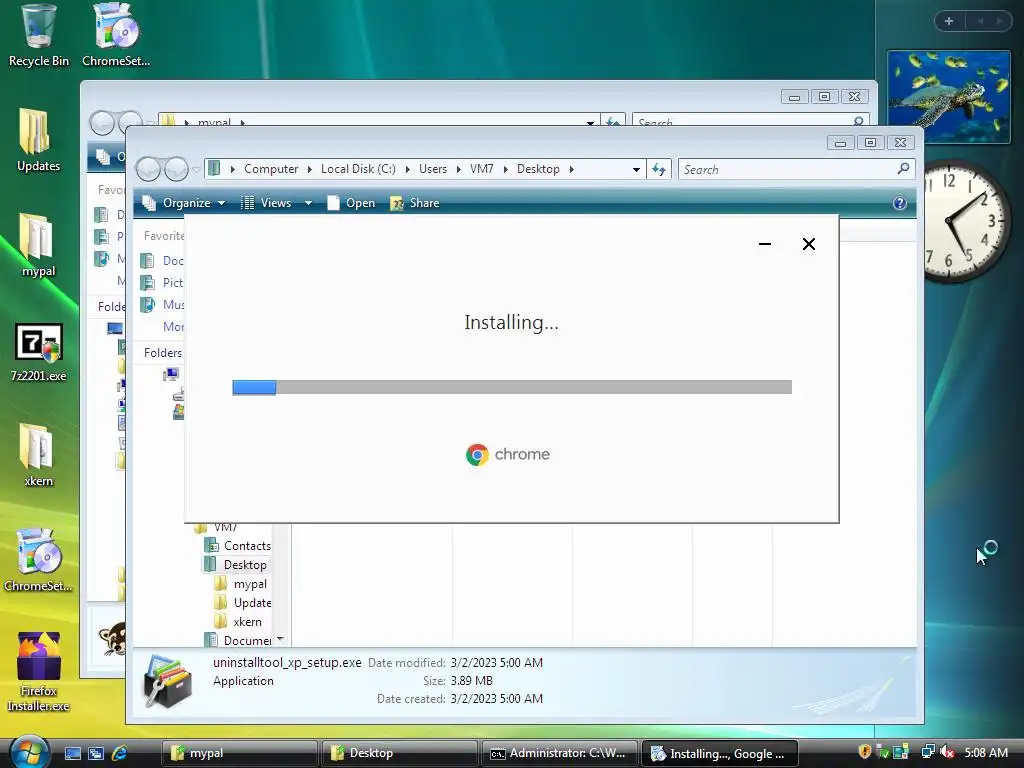The image size is (1024, 768).
Task: Open the Organize menu
Action: pyautogui.click(x=184, y=203)
